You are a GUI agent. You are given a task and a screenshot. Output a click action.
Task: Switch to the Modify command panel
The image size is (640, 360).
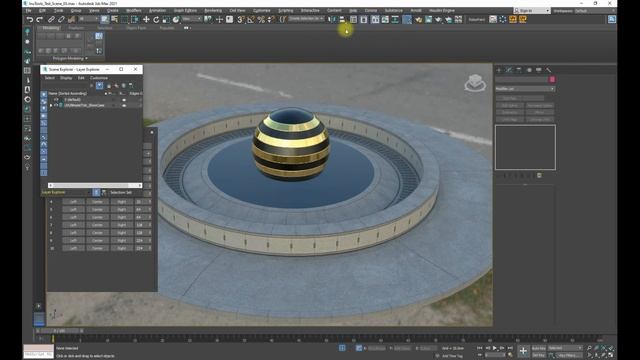coord(509,70)
